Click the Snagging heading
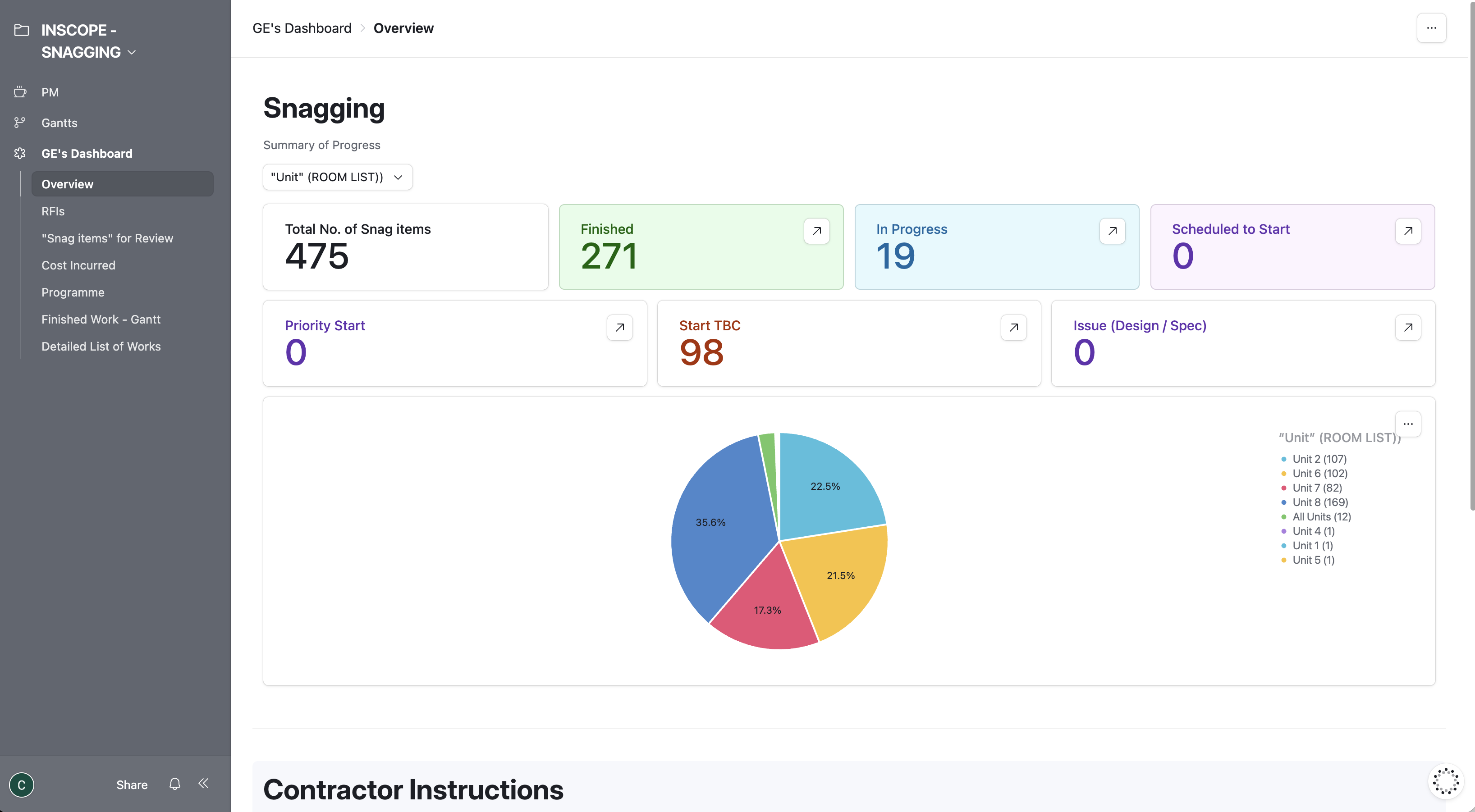Image resolution: width=1475 pixels, height=812 pixels. tap(324, 108)
